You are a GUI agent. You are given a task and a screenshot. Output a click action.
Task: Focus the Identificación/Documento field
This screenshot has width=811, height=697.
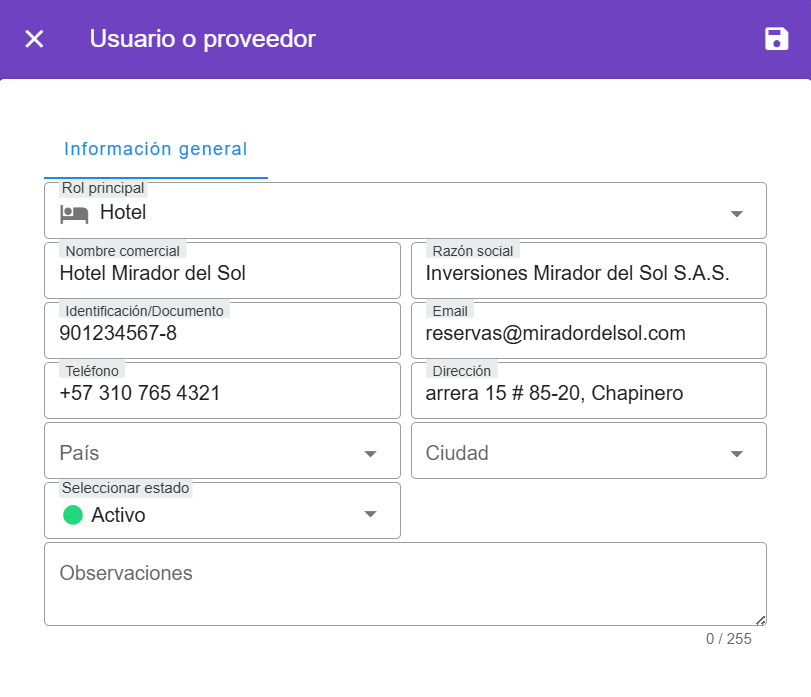point(222,333)
